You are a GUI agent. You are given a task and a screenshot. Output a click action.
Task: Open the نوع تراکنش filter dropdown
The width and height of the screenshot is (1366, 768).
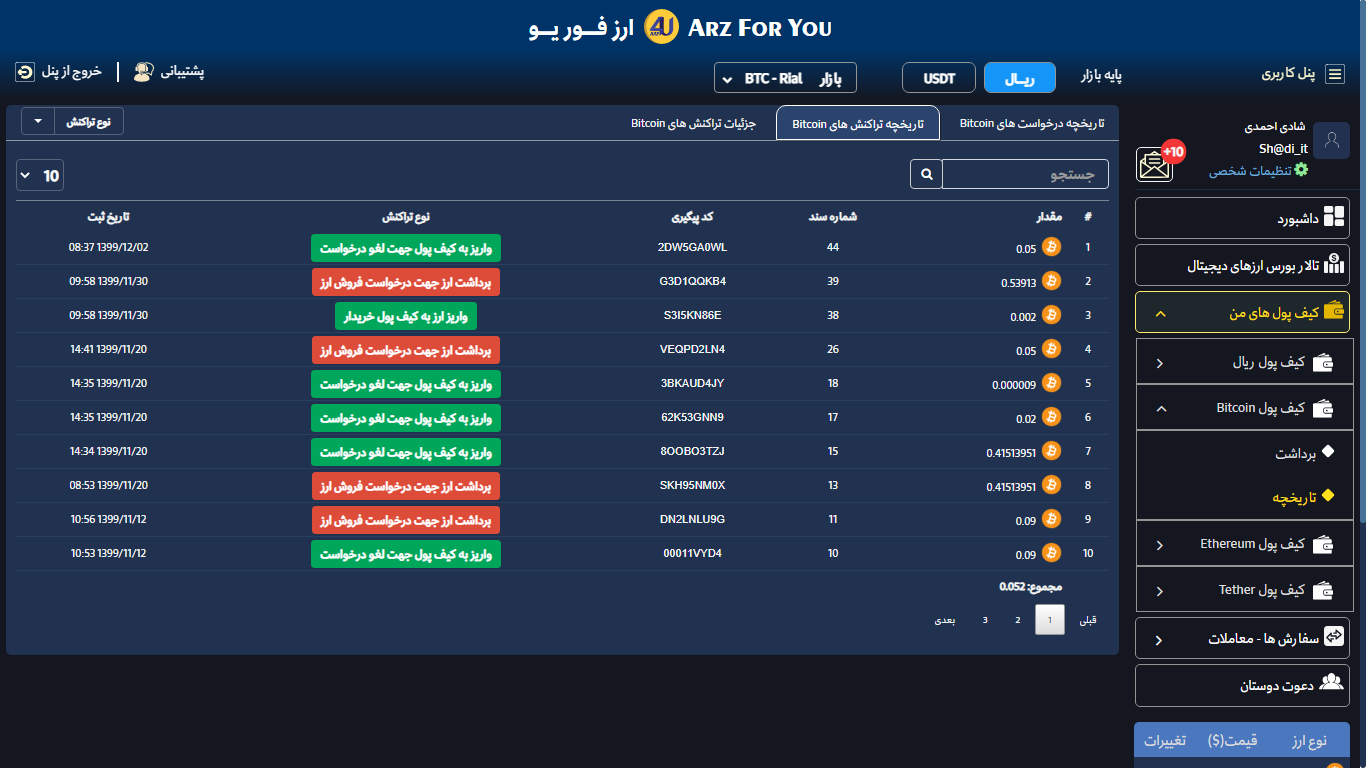tap(72, 121)
